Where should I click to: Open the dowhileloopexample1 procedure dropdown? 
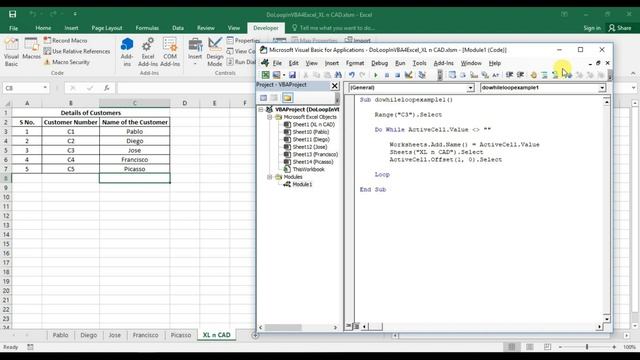[x=602, y=88]
